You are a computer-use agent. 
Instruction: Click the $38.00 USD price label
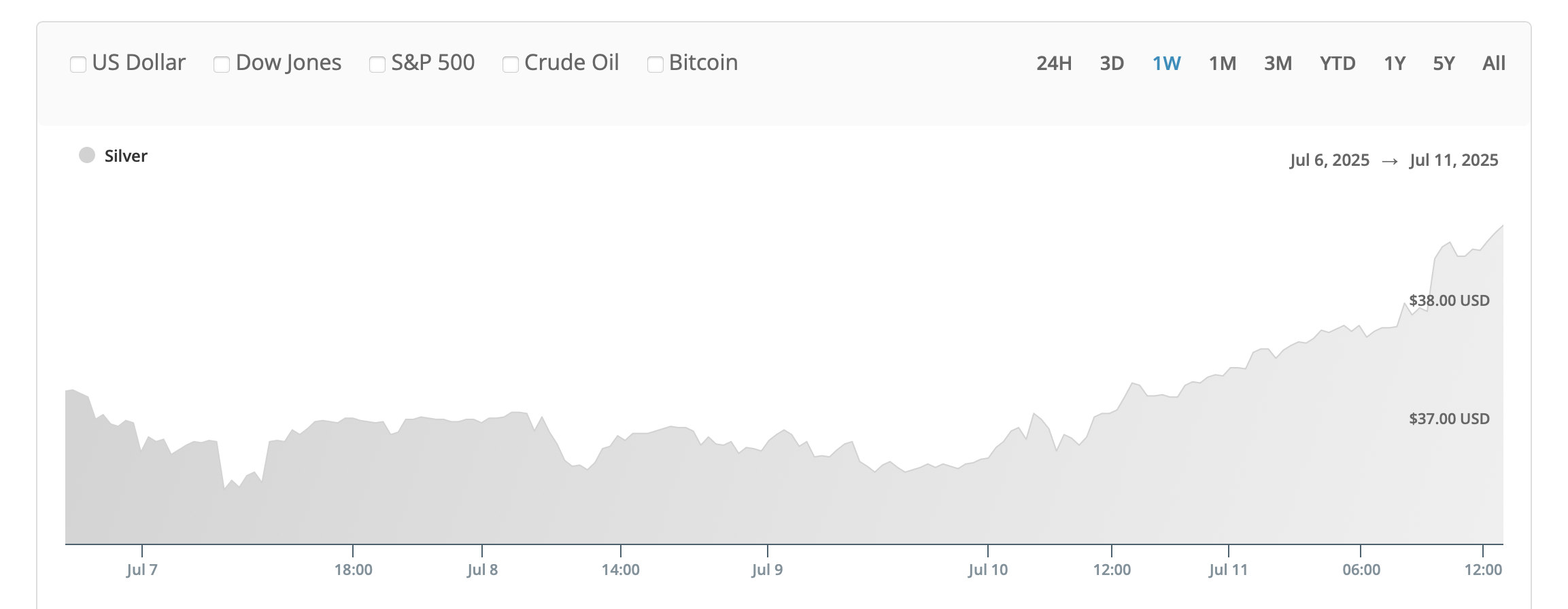click(1449, 300)
